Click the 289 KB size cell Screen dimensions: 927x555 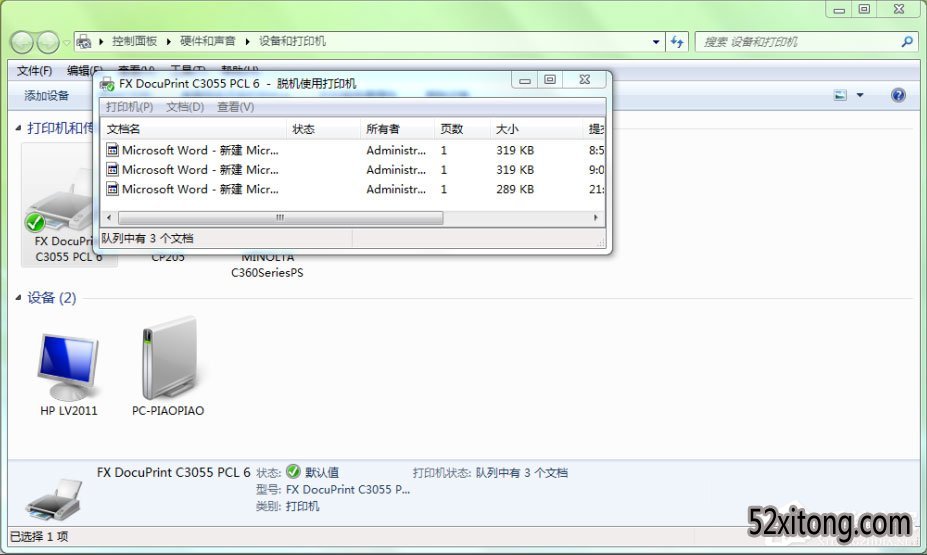pyautogui.click(x=515, y=189)
